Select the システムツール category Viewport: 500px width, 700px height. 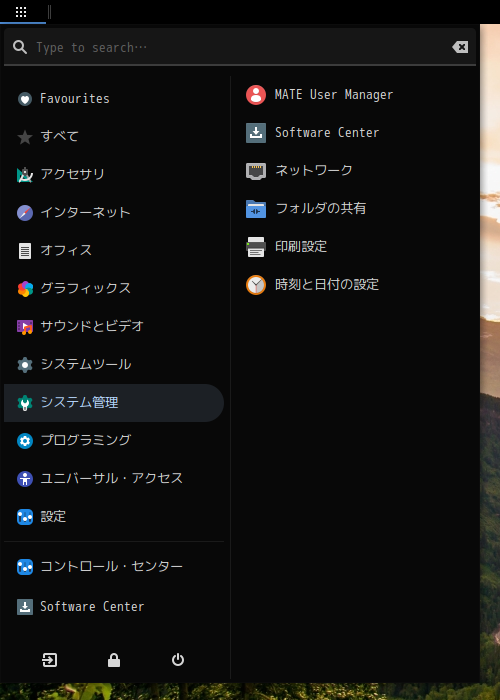[x=114, y=365]
